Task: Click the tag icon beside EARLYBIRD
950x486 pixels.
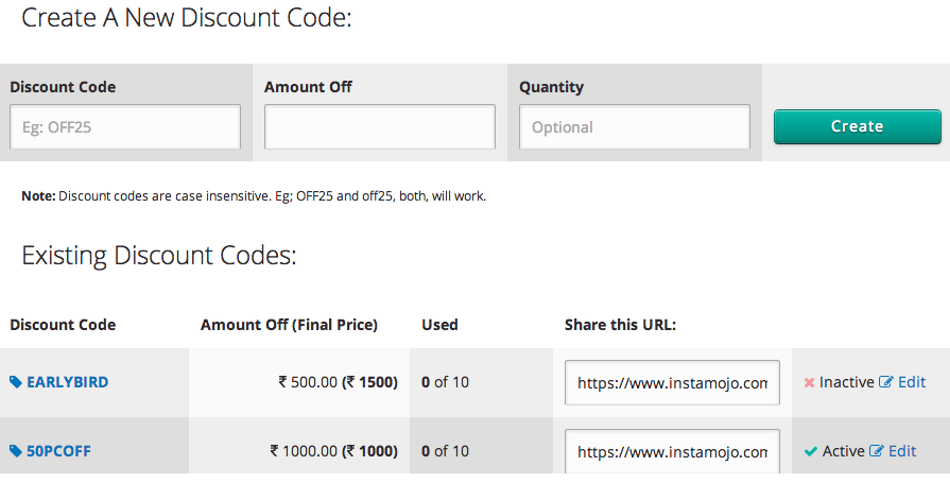Action: (16, 382)
